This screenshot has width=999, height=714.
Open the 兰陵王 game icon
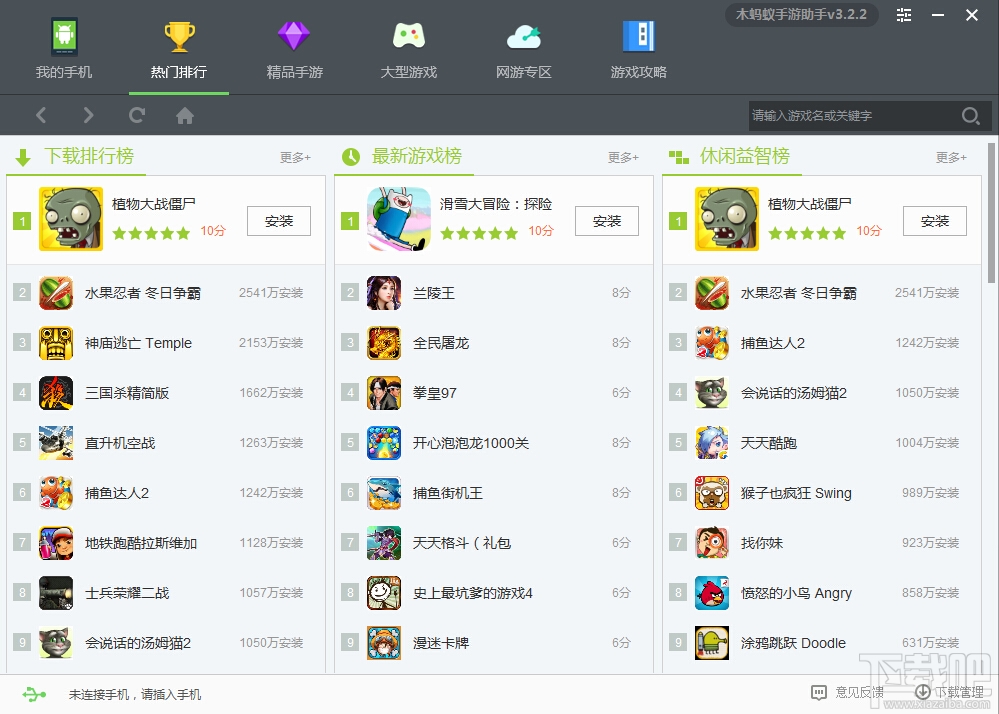(384, 293)
